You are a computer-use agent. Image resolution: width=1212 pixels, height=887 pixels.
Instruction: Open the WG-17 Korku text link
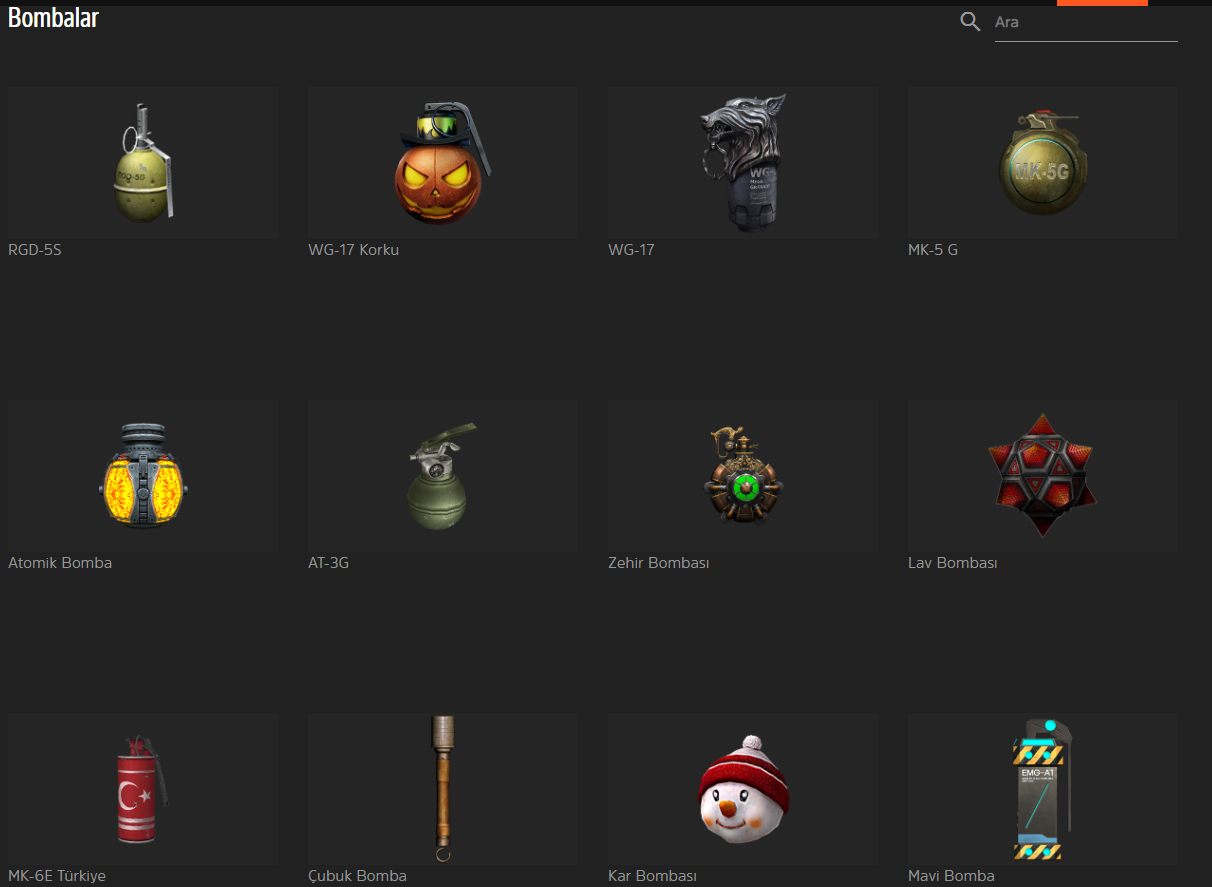click(354, 250)
